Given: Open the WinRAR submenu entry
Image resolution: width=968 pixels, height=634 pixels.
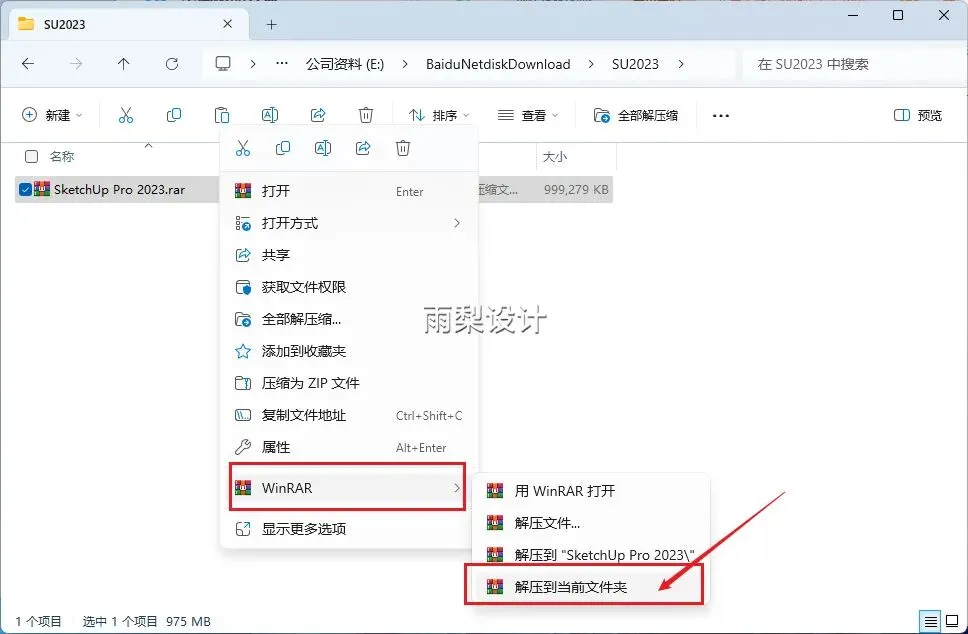Looking at the screenshot, I should [x=348, y=488].
